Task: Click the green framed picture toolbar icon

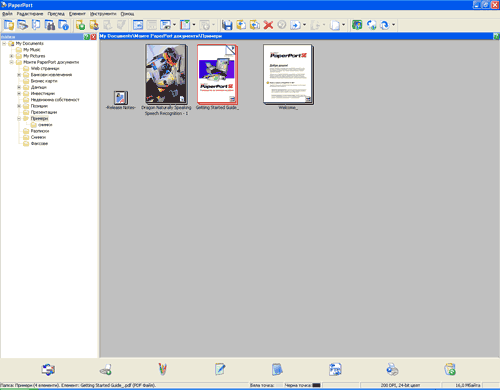Action: 357,25
